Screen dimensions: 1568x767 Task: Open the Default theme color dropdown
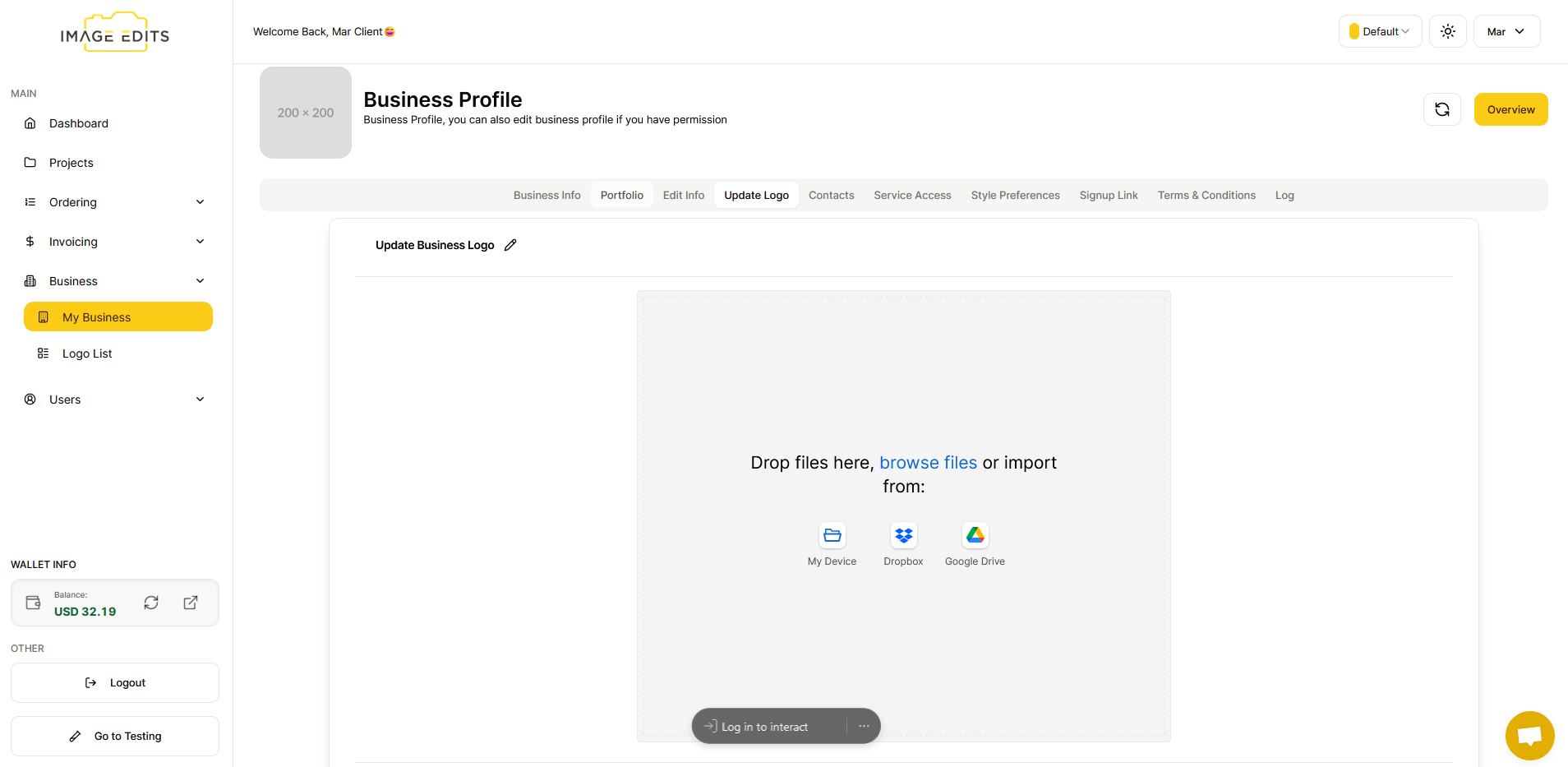click(1380, 31)
